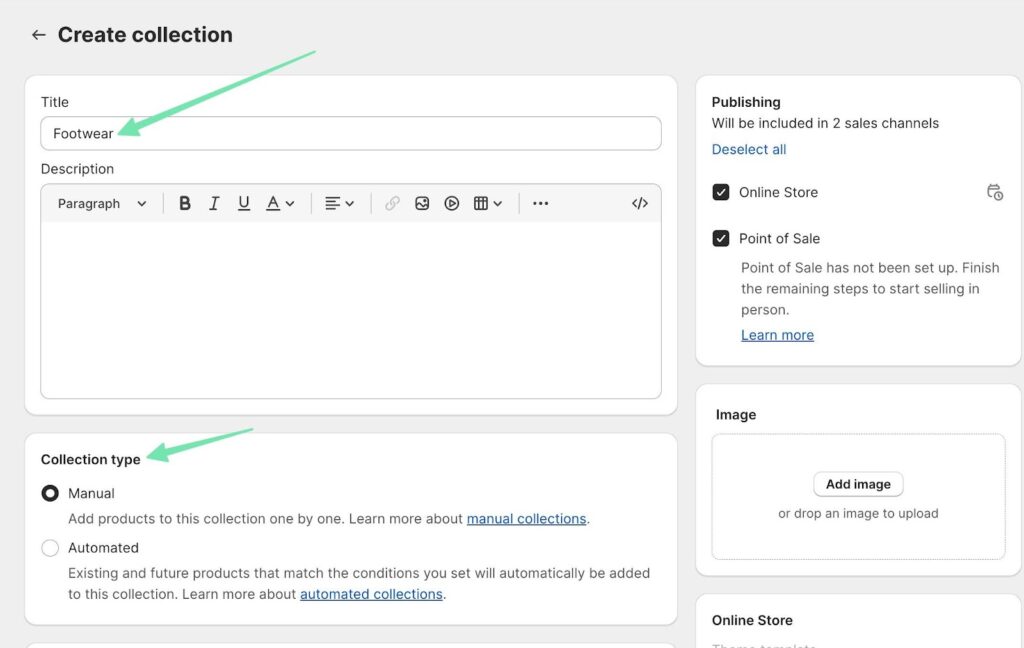Open the schedule availability calendar icon

(x=994, y=192)
